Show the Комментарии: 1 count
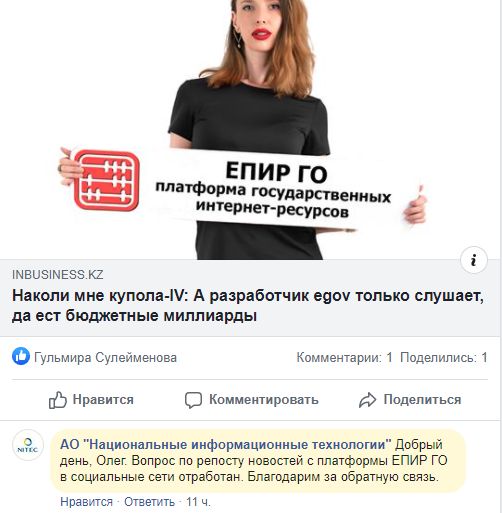Screen dimensions: 502x513 point(344,358)
